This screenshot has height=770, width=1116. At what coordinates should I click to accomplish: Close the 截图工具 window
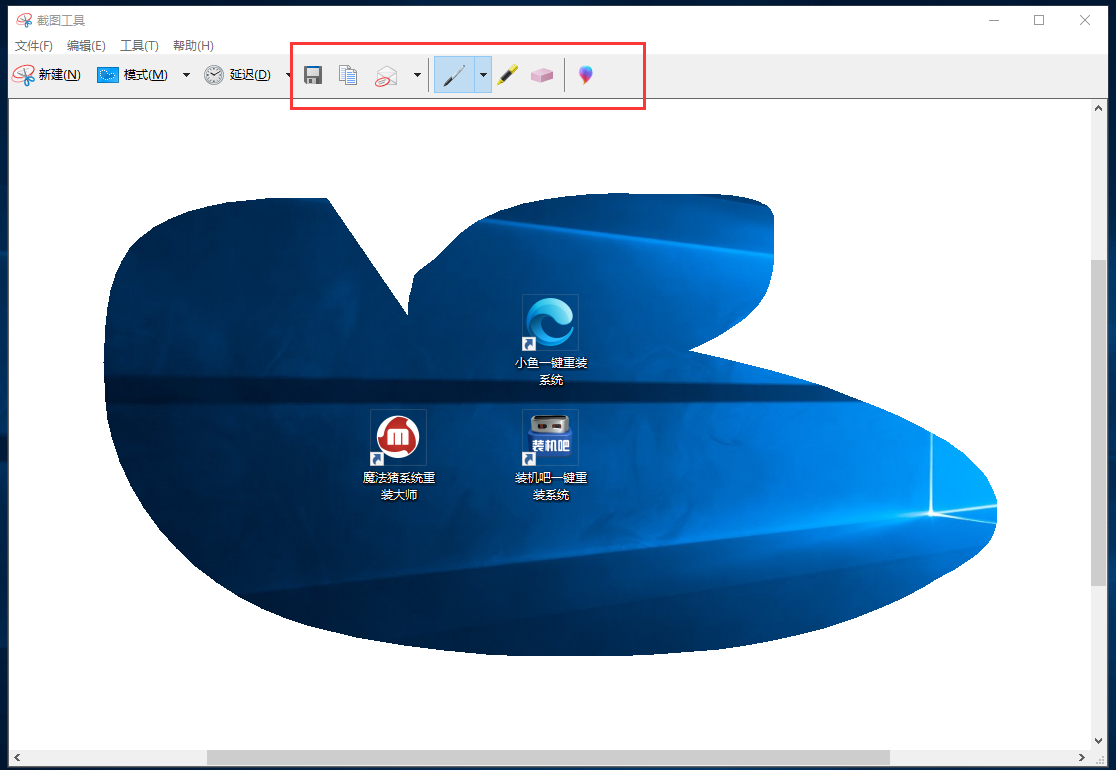(1085, 20)
